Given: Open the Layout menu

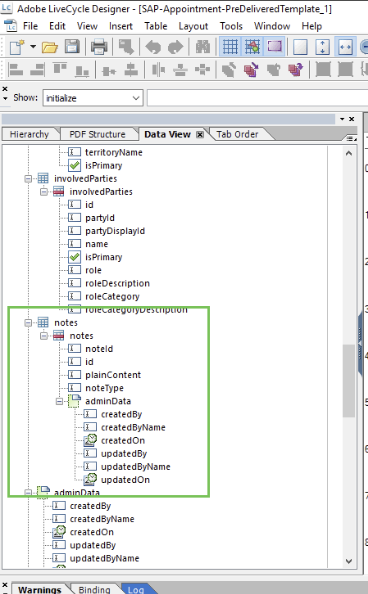Looking at the screenshot, I should [x=193, y=26].
